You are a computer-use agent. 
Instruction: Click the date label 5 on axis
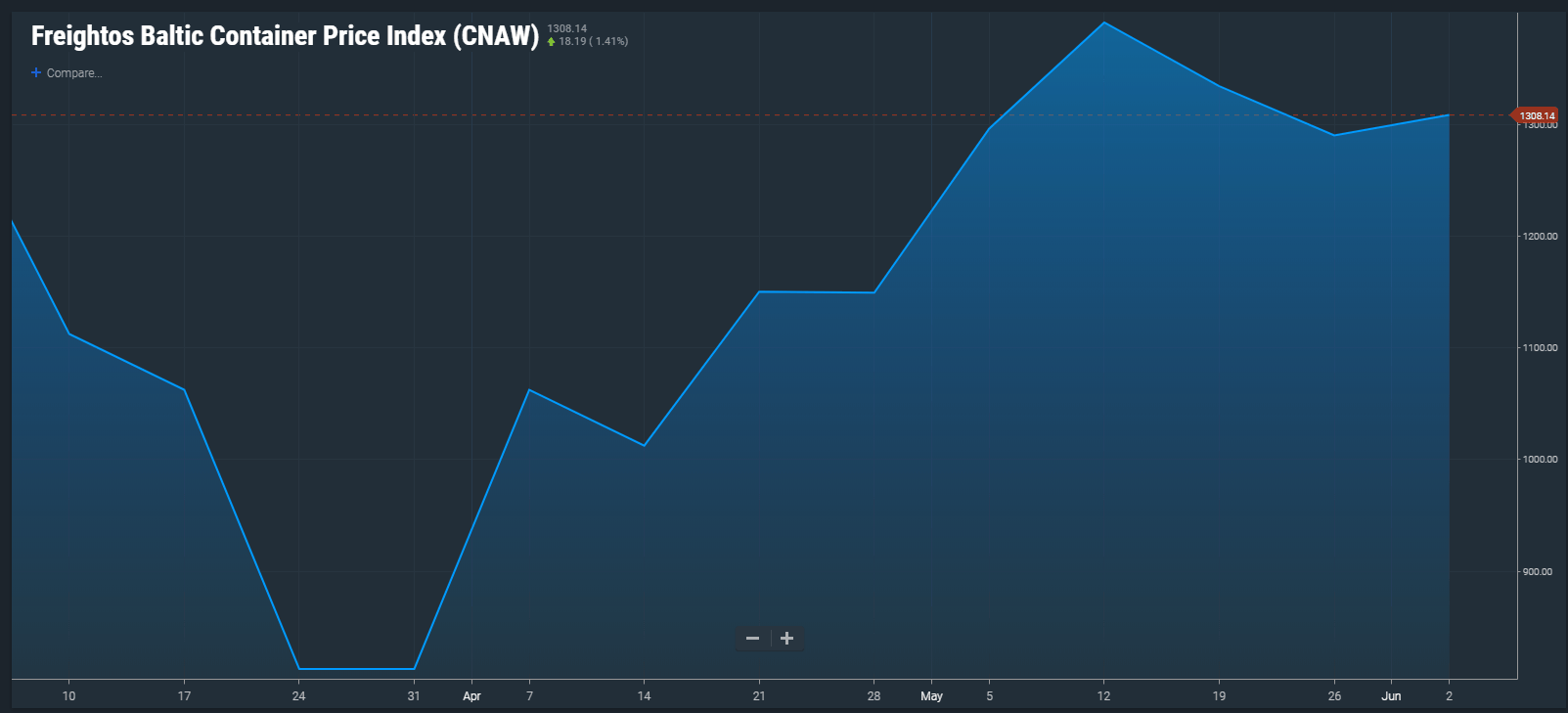tap(989, 696)
